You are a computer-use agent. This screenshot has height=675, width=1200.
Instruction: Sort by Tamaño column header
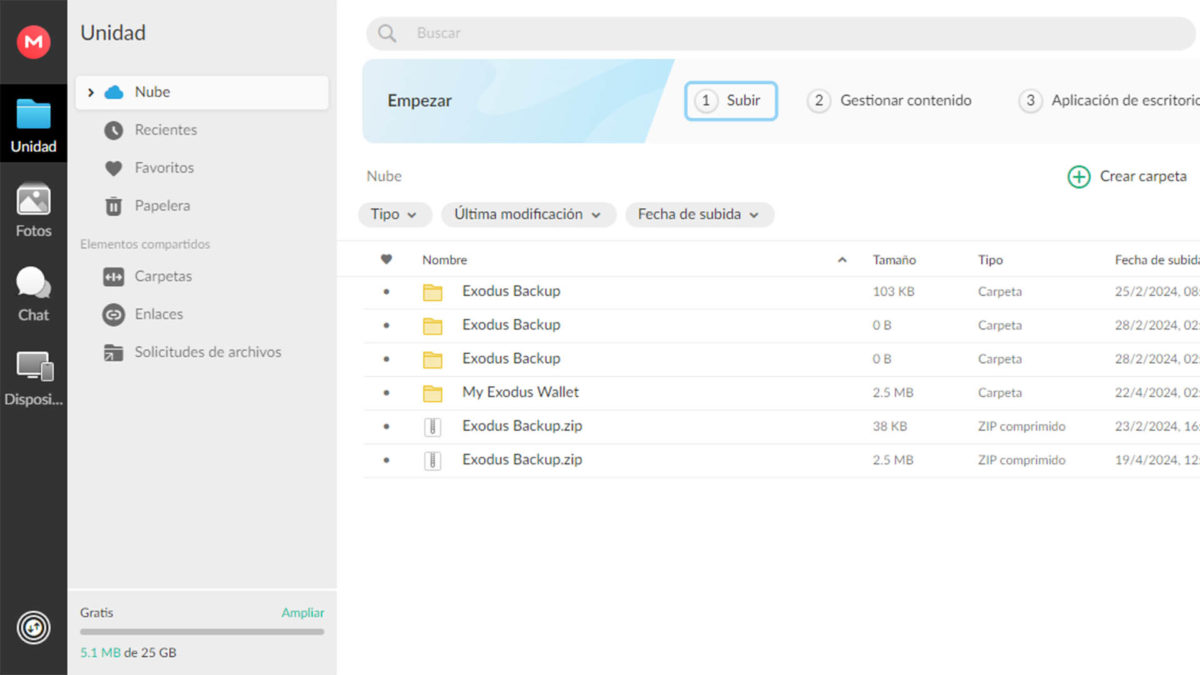tap(894, 260)
